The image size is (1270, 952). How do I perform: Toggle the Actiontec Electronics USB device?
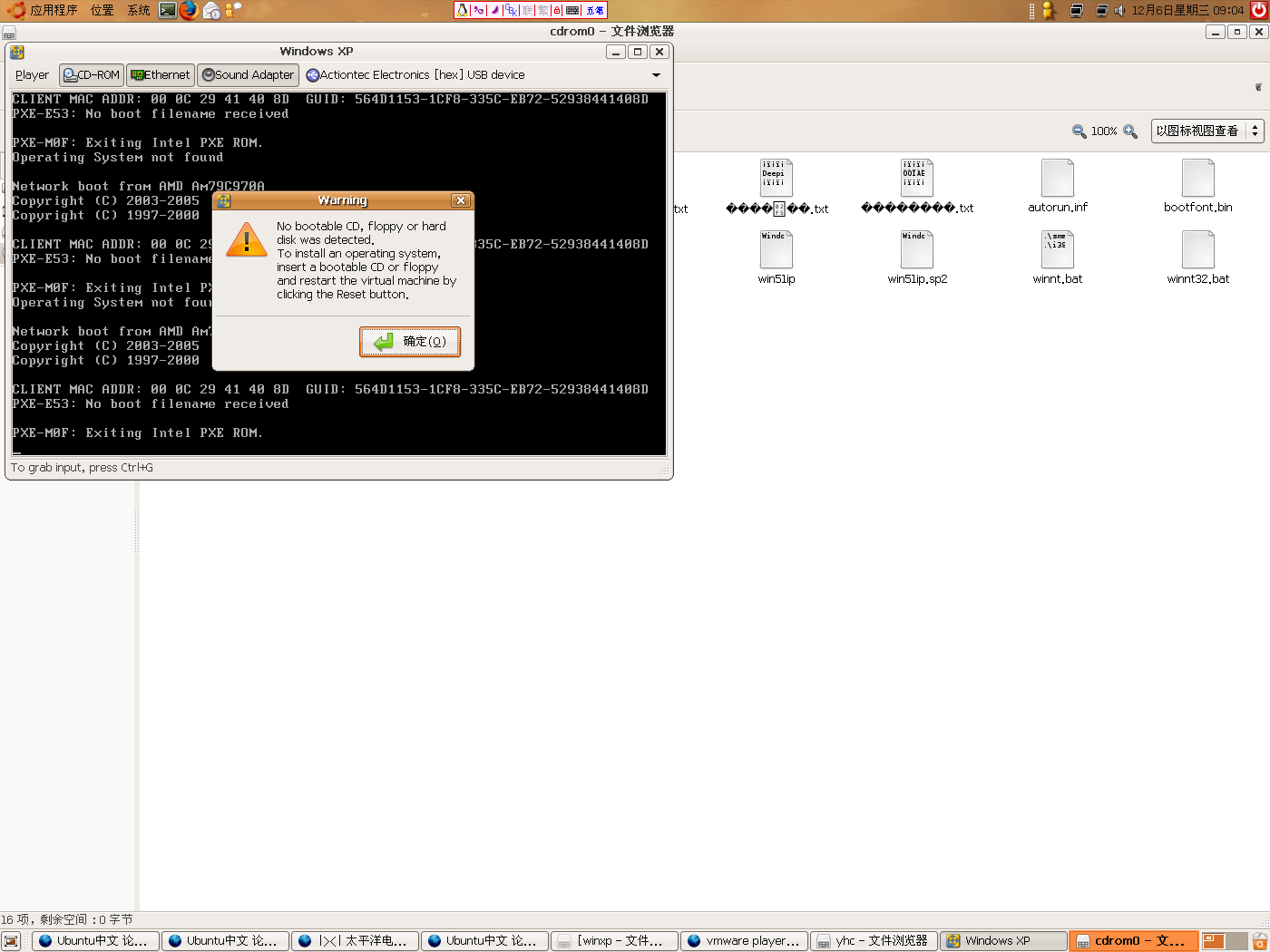point(415,75)
